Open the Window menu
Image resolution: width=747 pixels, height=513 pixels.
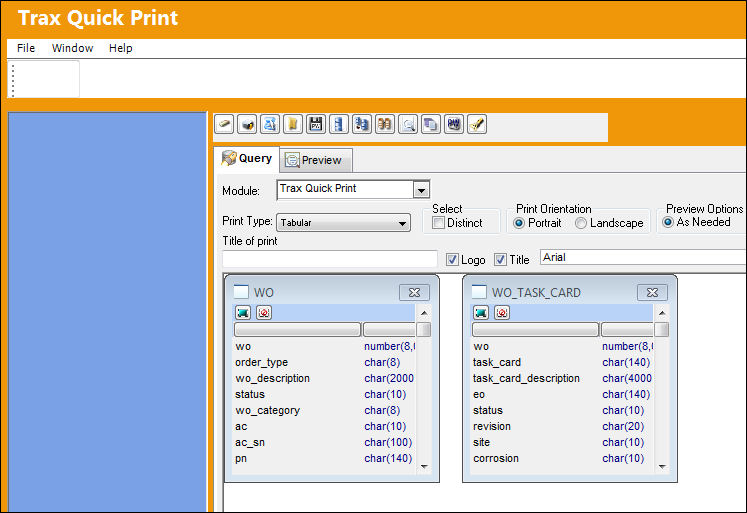[72, 48]
